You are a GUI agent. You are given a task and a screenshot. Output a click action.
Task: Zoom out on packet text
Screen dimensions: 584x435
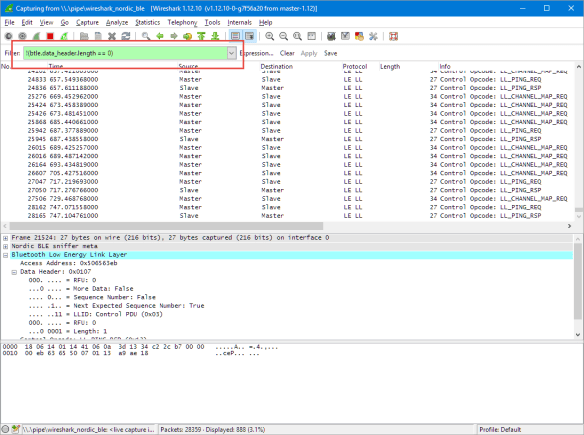pos(283,36)
